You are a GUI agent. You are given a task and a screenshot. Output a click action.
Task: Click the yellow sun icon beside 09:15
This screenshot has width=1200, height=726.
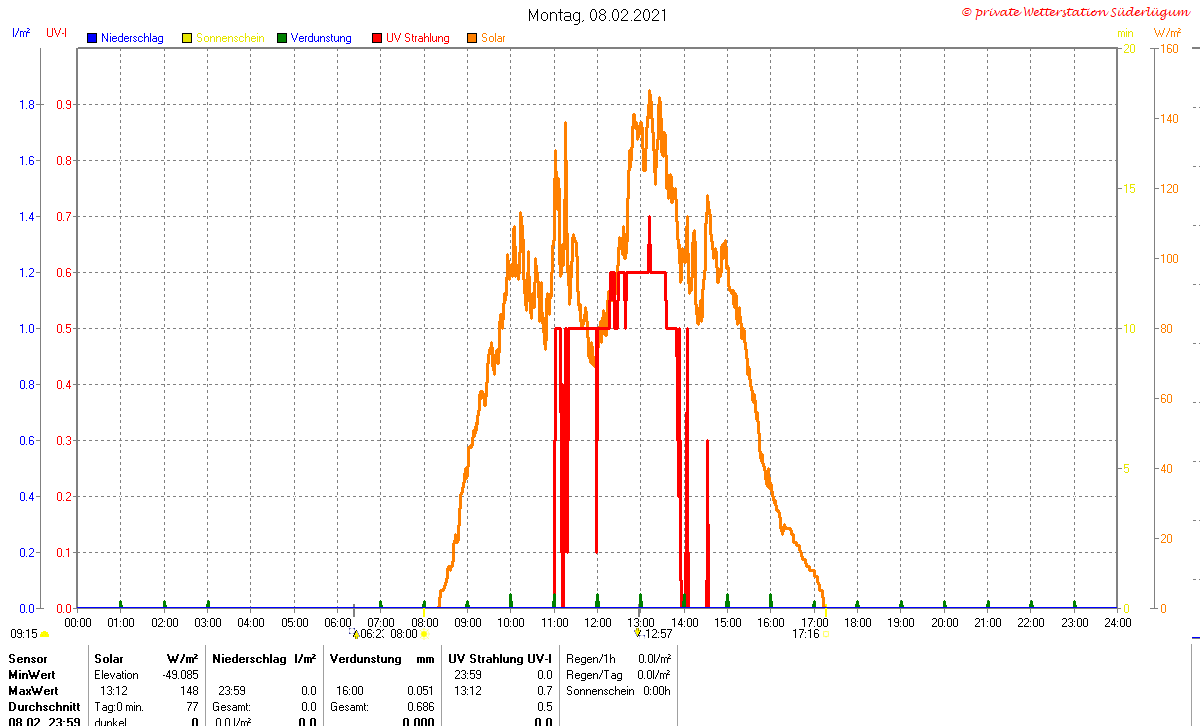pyautogui.click(x=45, y=634)
